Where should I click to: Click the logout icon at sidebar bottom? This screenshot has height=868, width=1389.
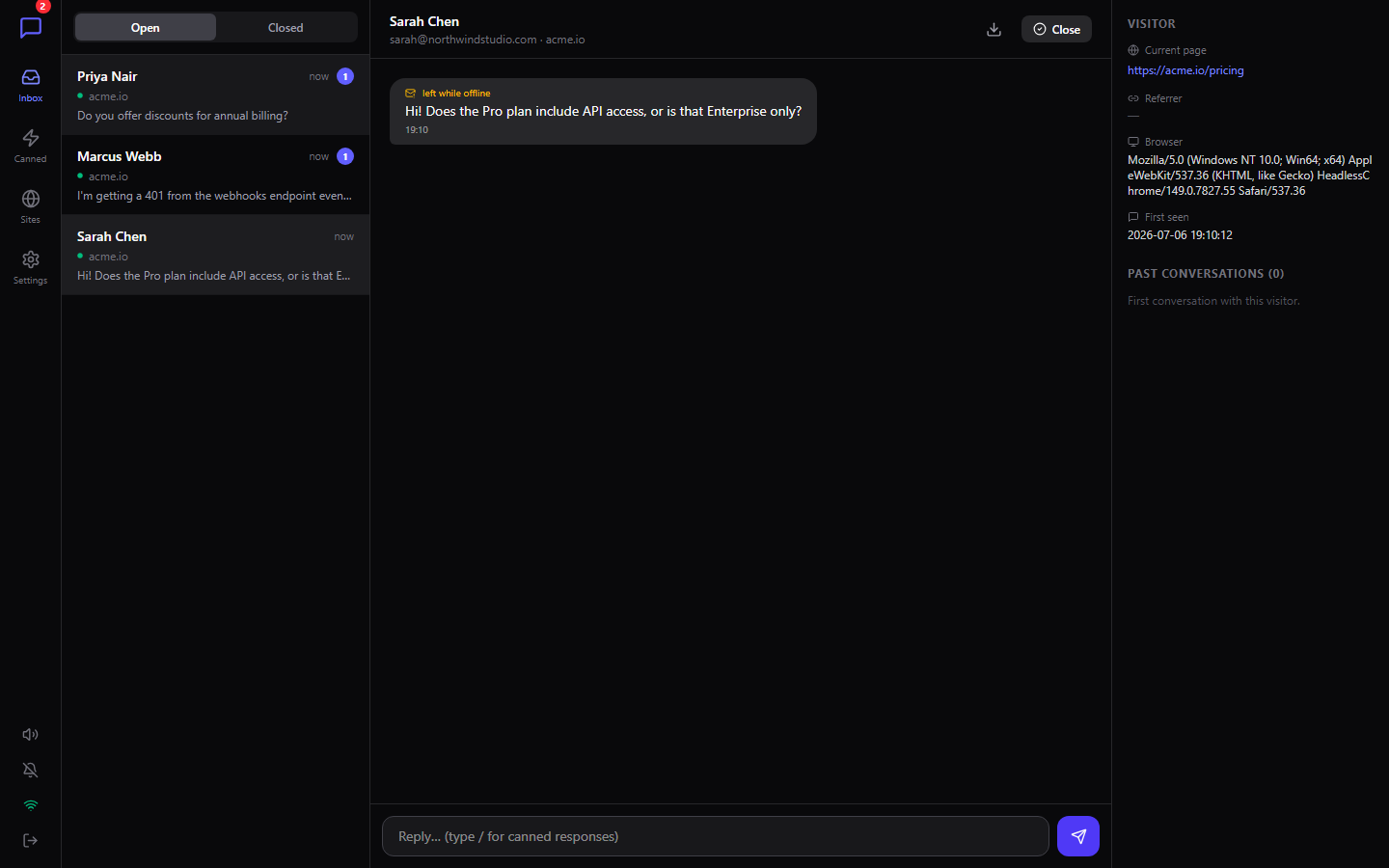pos(31,840)
